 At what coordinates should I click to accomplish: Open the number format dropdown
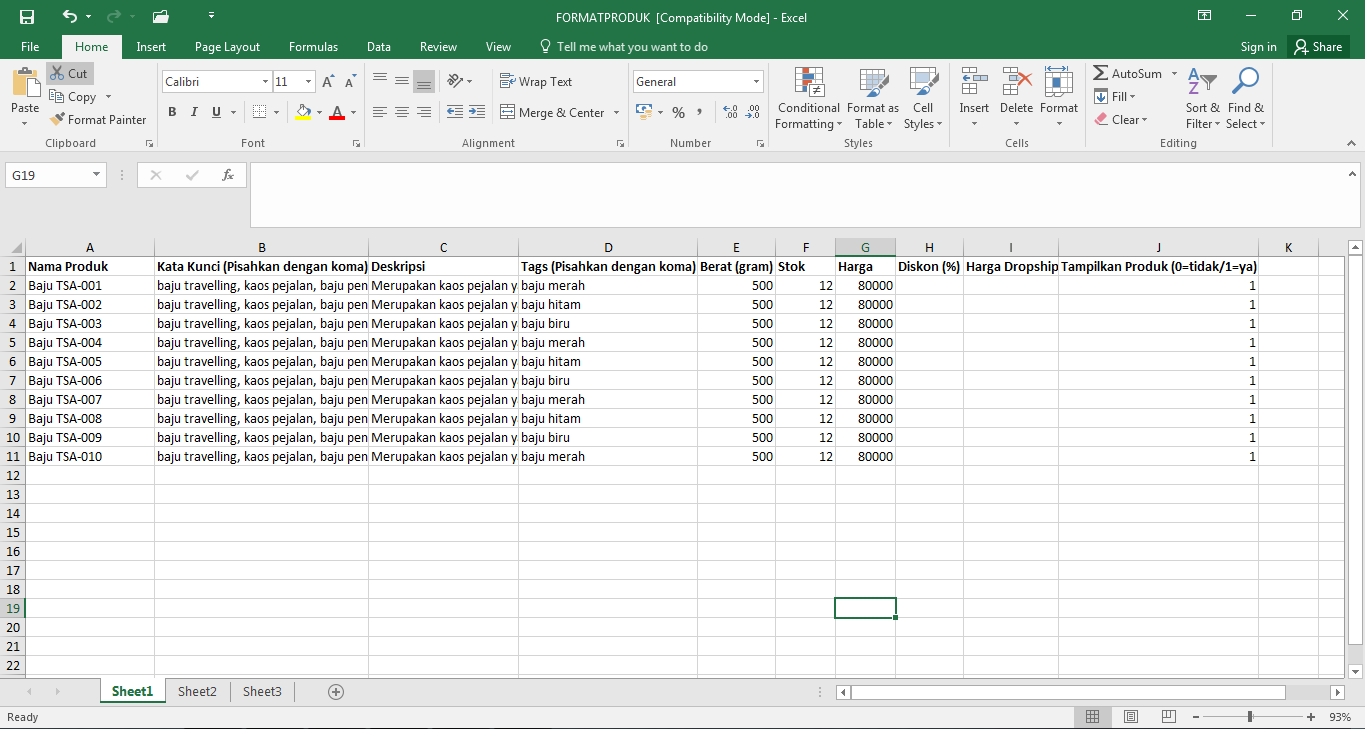point(757,82)
